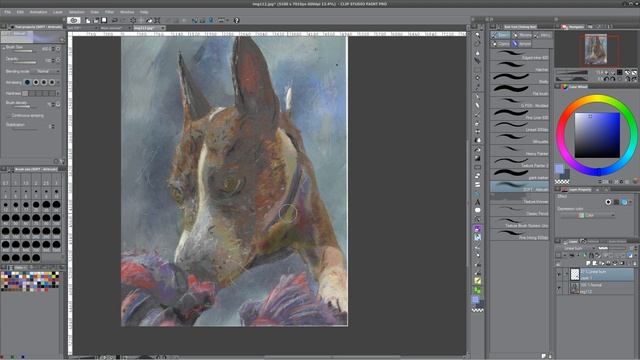
Task: Select the Auto select wand tool
Action: [x=478, y=78]
